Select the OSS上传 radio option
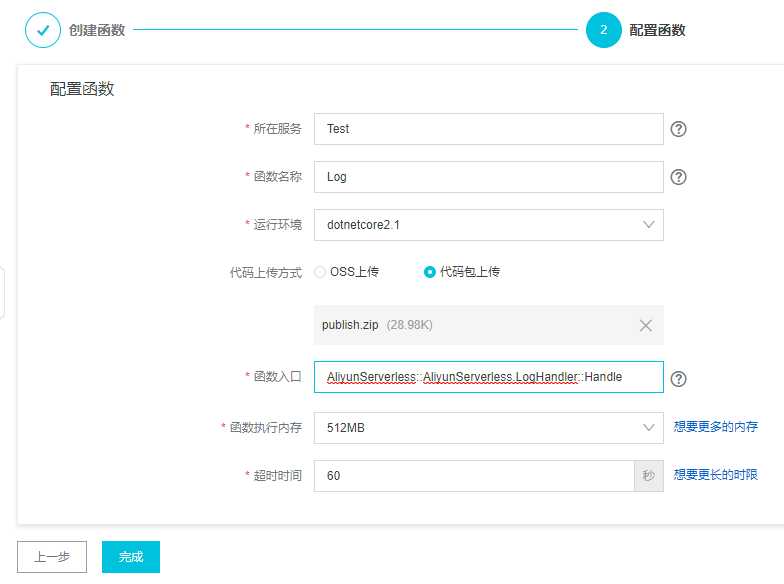784x584 pixels. pos(320,272)
